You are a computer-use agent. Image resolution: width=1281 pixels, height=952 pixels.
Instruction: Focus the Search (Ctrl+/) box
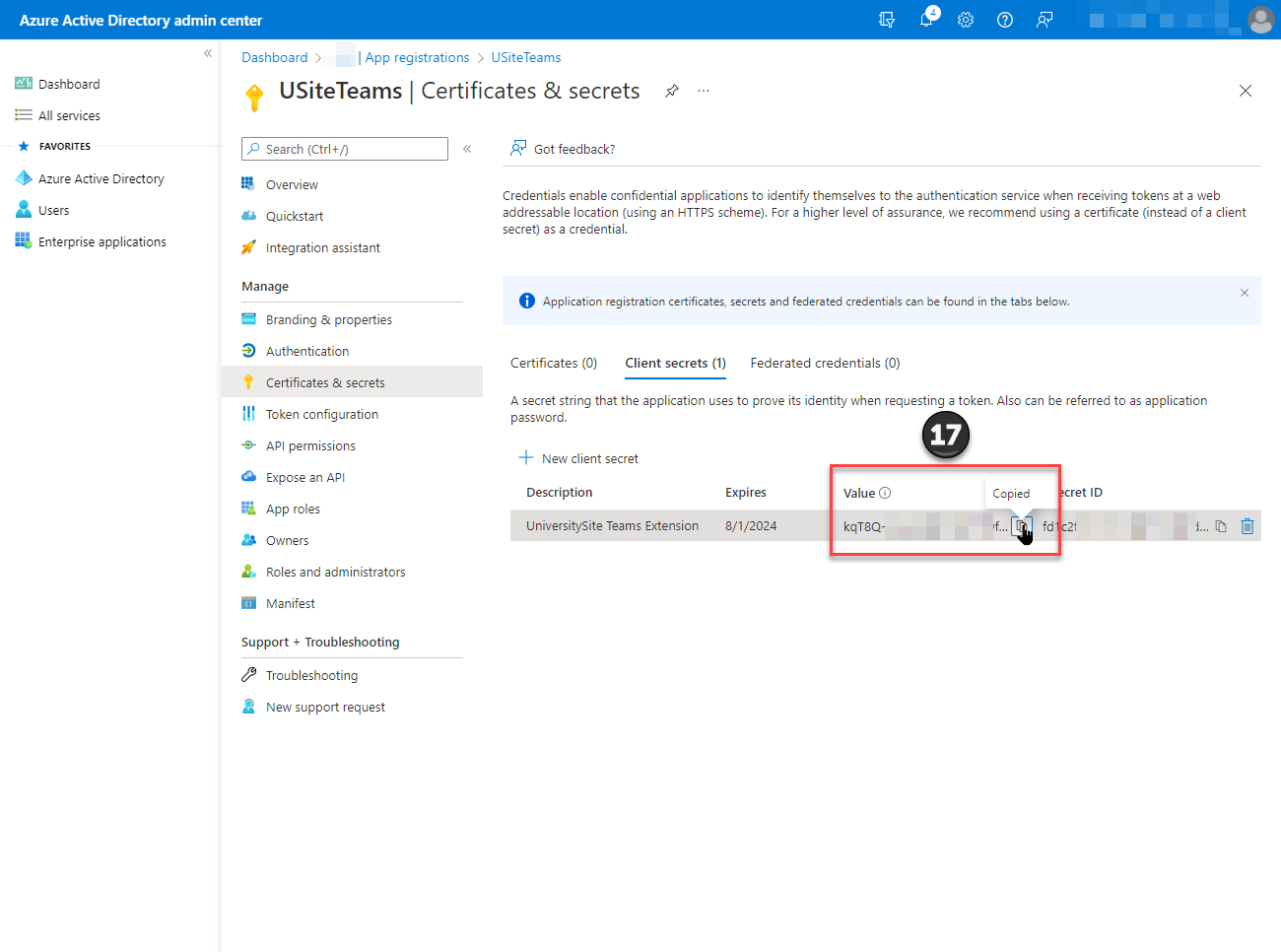pyautogui.click(x=345, y=149)
